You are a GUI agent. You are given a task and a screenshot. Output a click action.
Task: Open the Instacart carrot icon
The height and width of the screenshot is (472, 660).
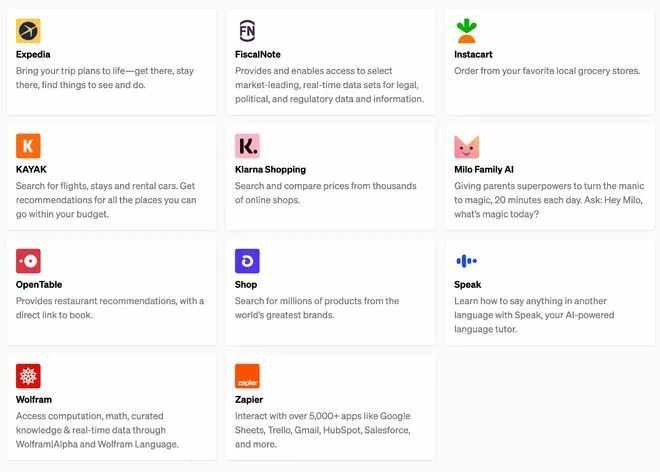click(x=466, y=31)
